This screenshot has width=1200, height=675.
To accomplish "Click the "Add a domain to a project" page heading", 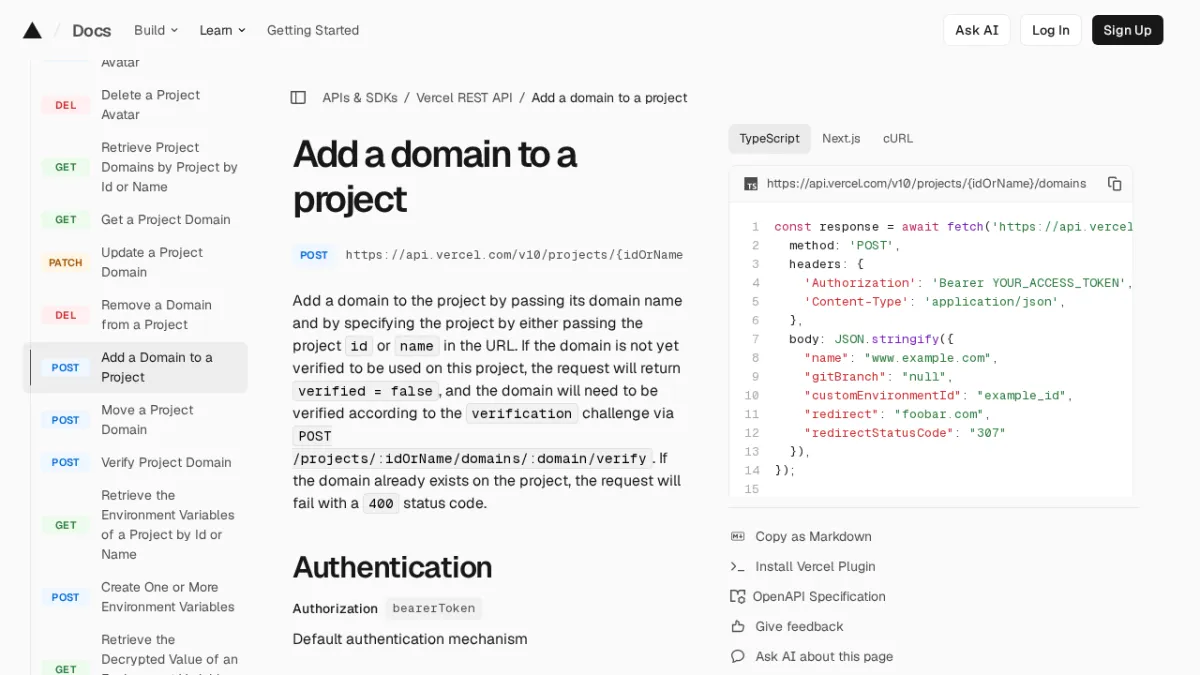I will click(x=435, y=177).
